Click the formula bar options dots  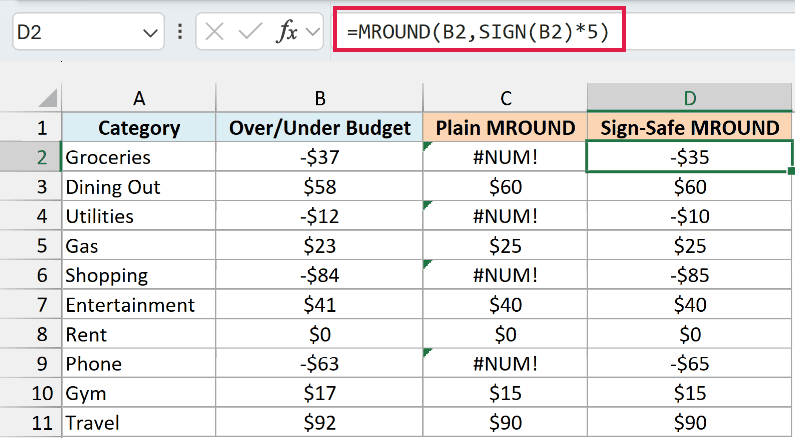tap(180, 32)
